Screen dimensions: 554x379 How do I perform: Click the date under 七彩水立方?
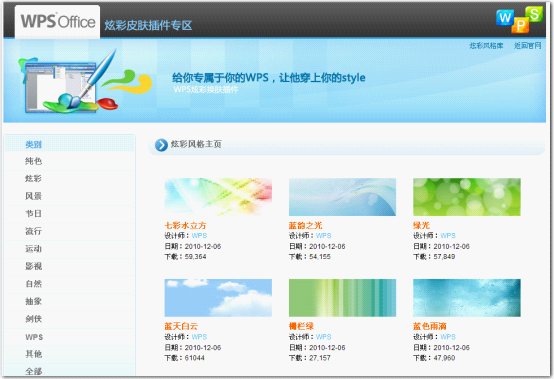(x=203, y=246)
